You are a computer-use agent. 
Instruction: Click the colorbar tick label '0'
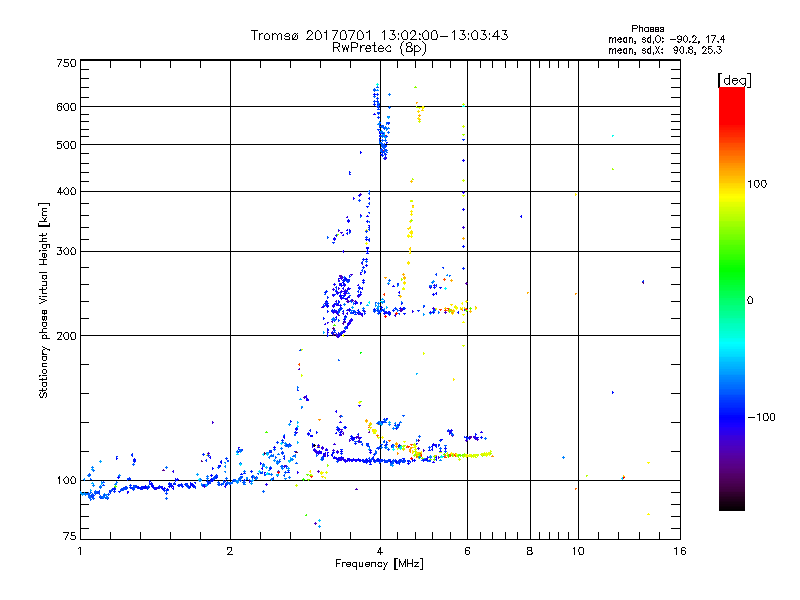[750, 301]
